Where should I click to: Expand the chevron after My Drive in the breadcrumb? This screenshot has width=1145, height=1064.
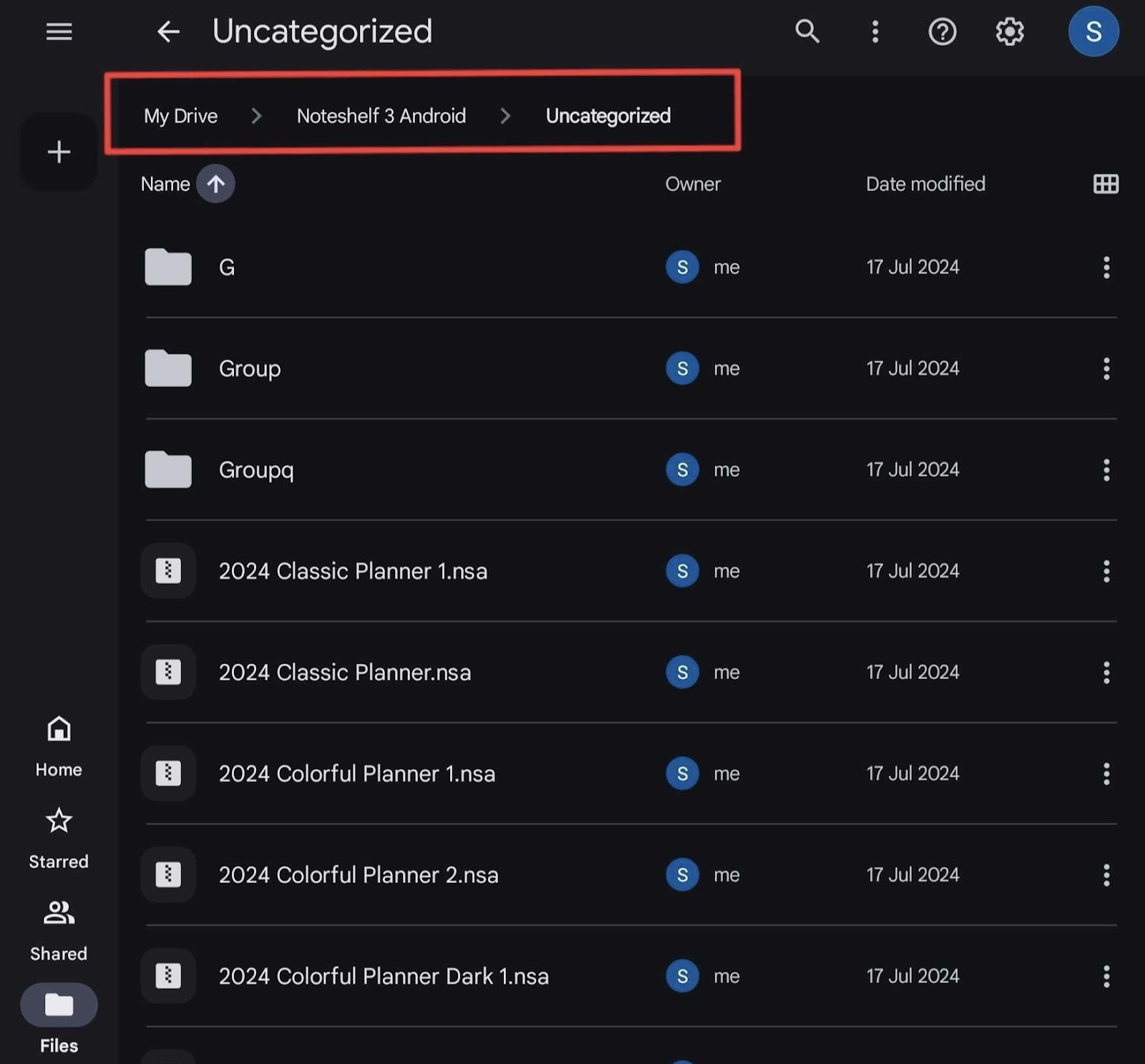click(x=256, y=116)
